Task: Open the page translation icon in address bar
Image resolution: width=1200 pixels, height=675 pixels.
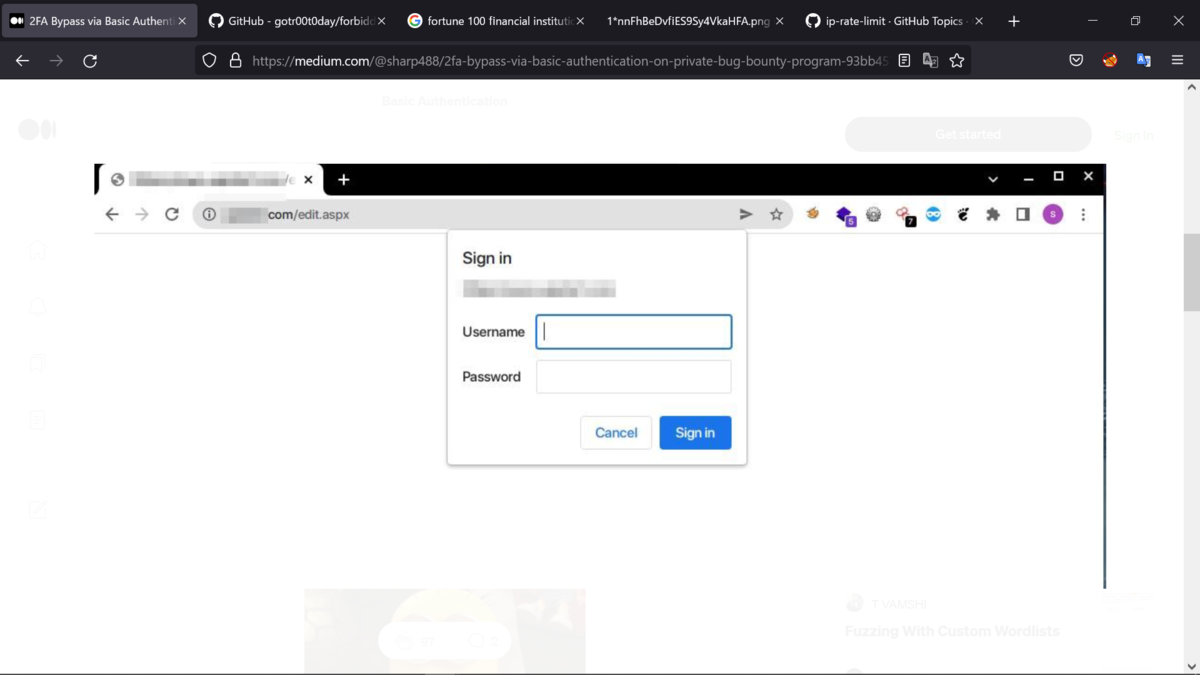Action: (x=930, y=60)
